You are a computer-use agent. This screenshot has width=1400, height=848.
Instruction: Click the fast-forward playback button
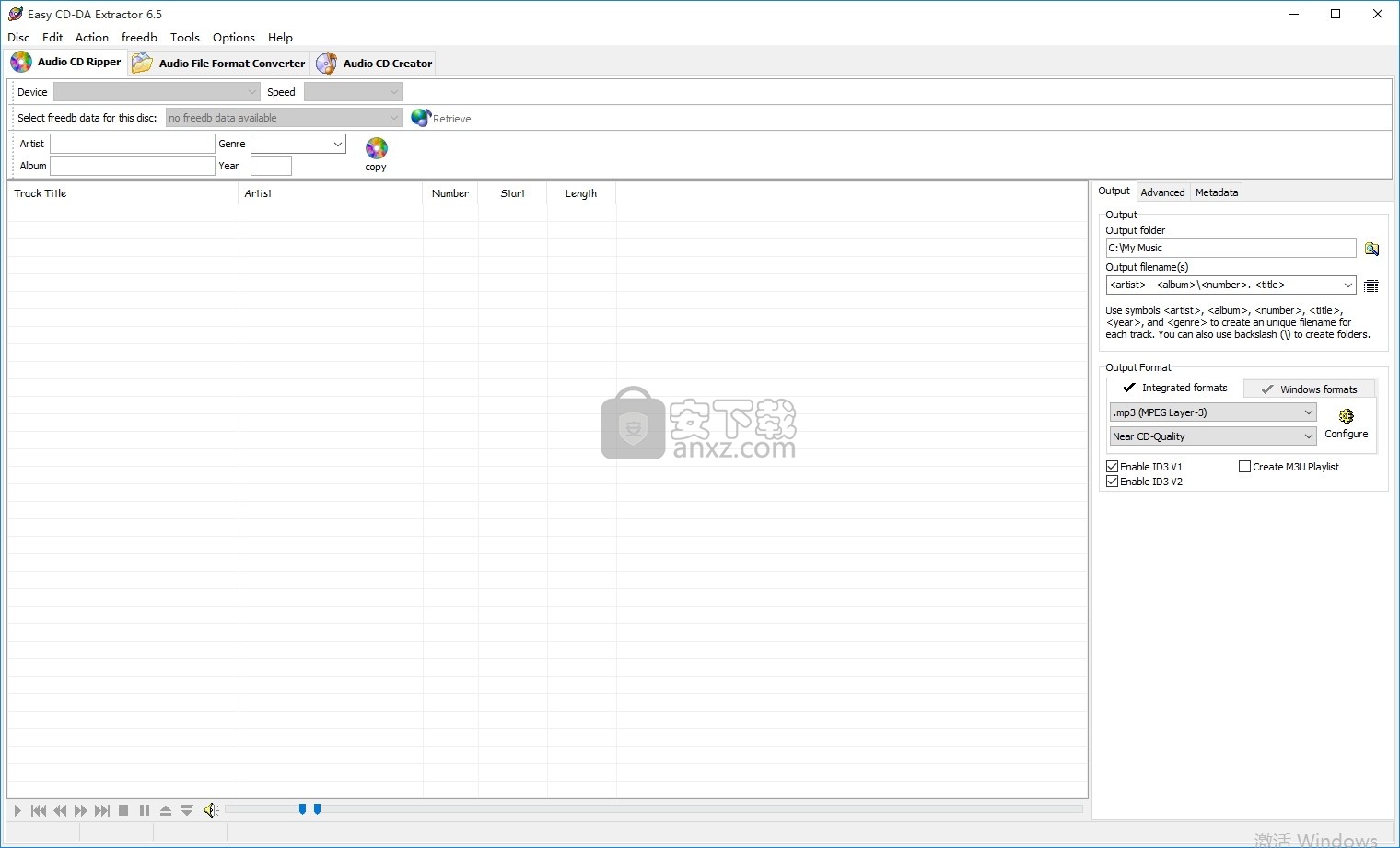coord(81,810)
